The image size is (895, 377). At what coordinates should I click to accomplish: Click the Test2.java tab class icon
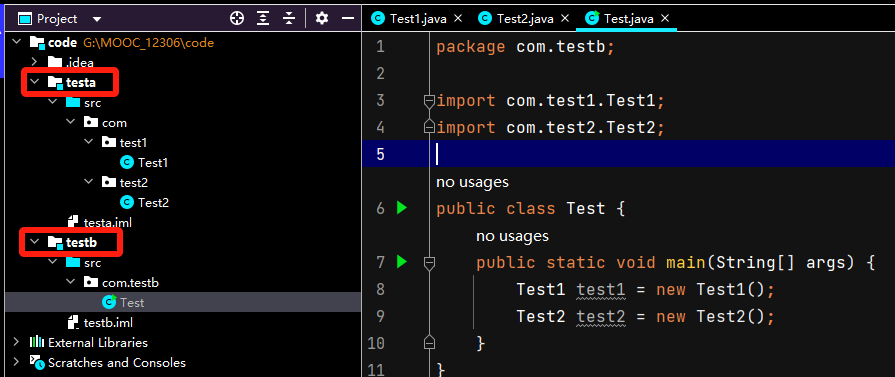click(485, 19)
